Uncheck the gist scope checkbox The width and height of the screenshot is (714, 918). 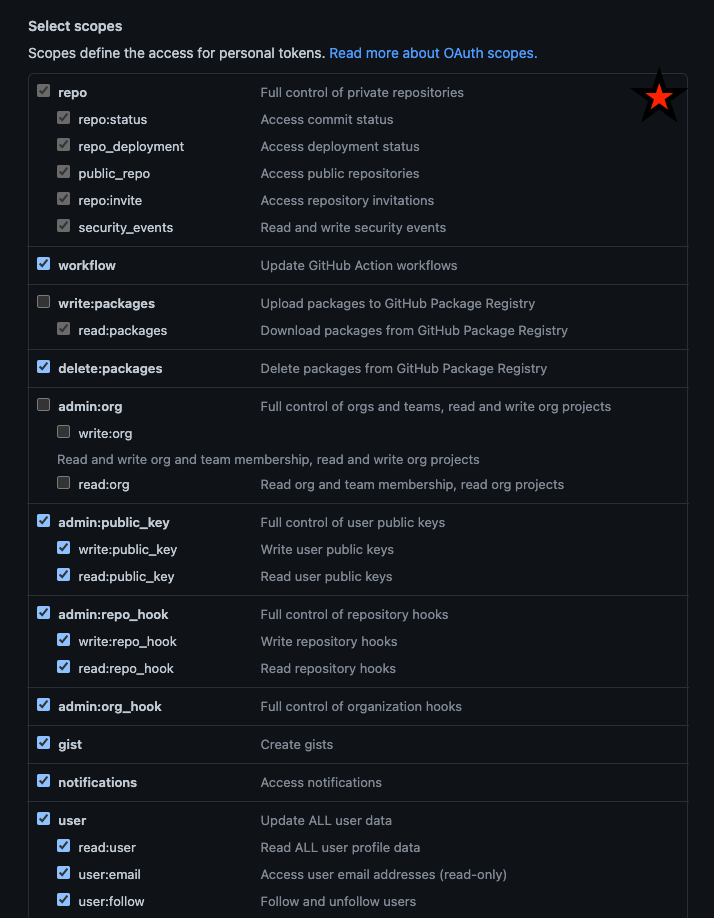pos(43,742)
